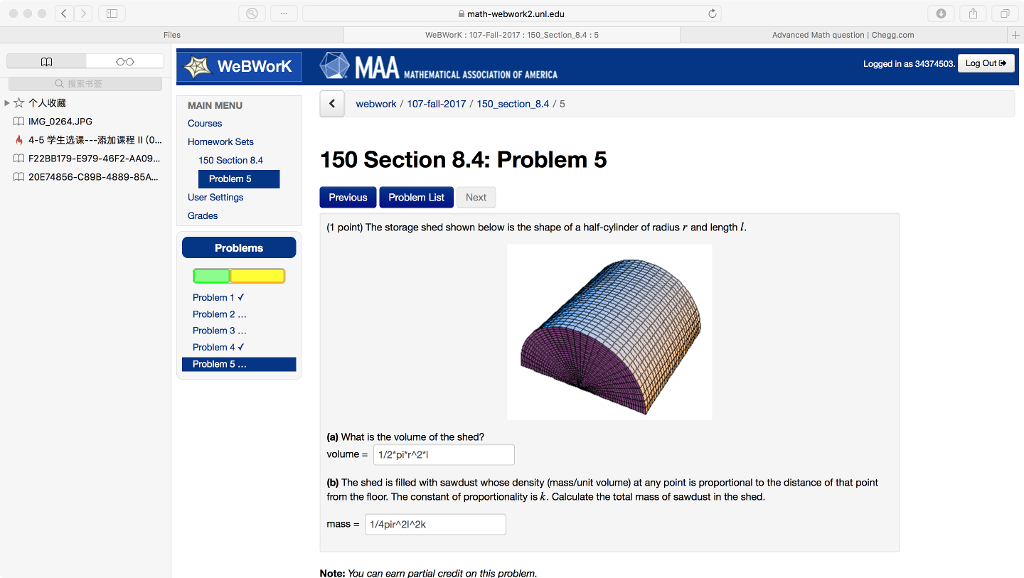This screenshot has width=1024, height=578.
Task: Open Problem 1 from the Problems panel
Action: click(x=215, y=297)
